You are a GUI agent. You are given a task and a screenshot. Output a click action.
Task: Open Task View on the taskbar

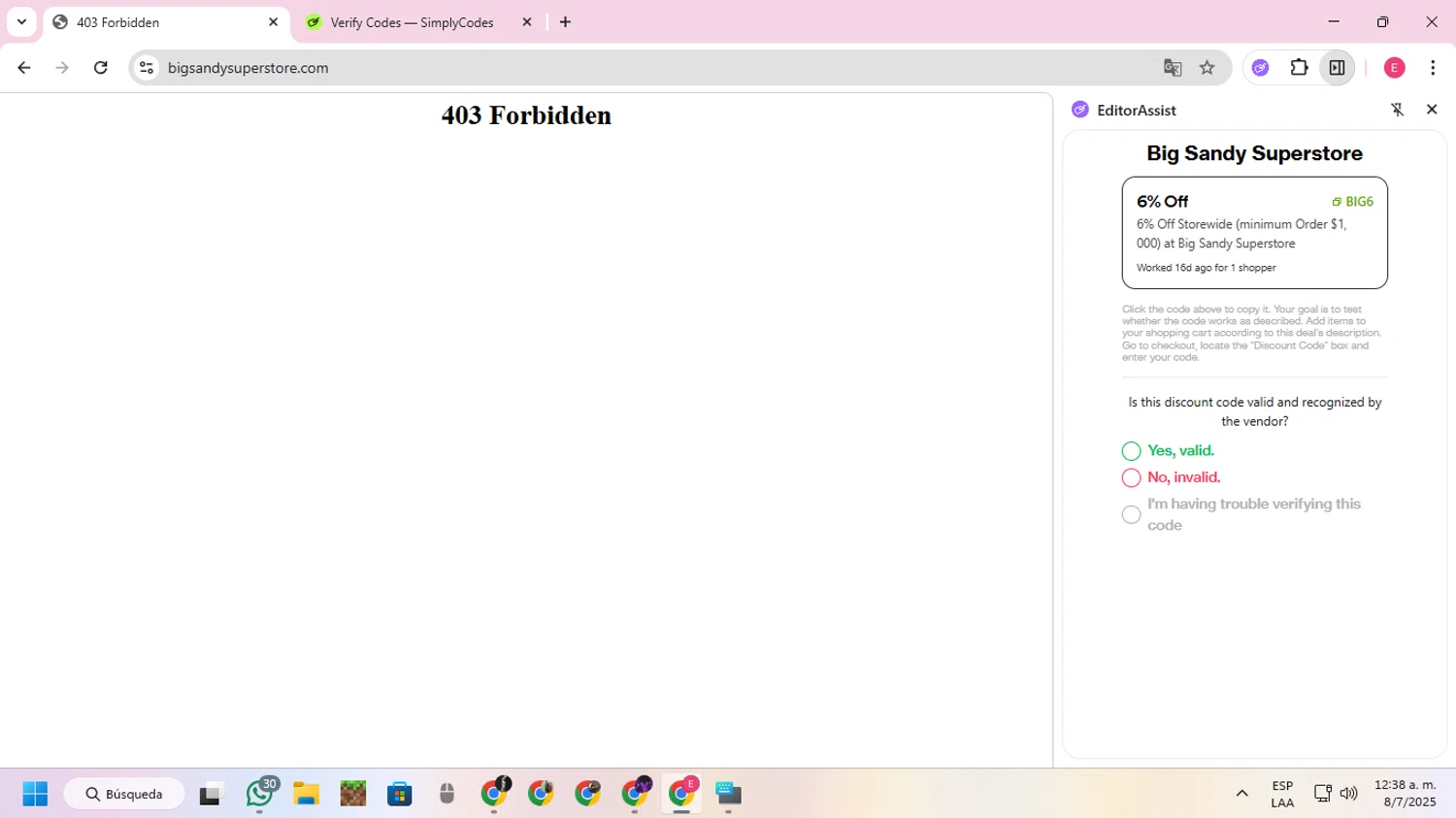211,794
